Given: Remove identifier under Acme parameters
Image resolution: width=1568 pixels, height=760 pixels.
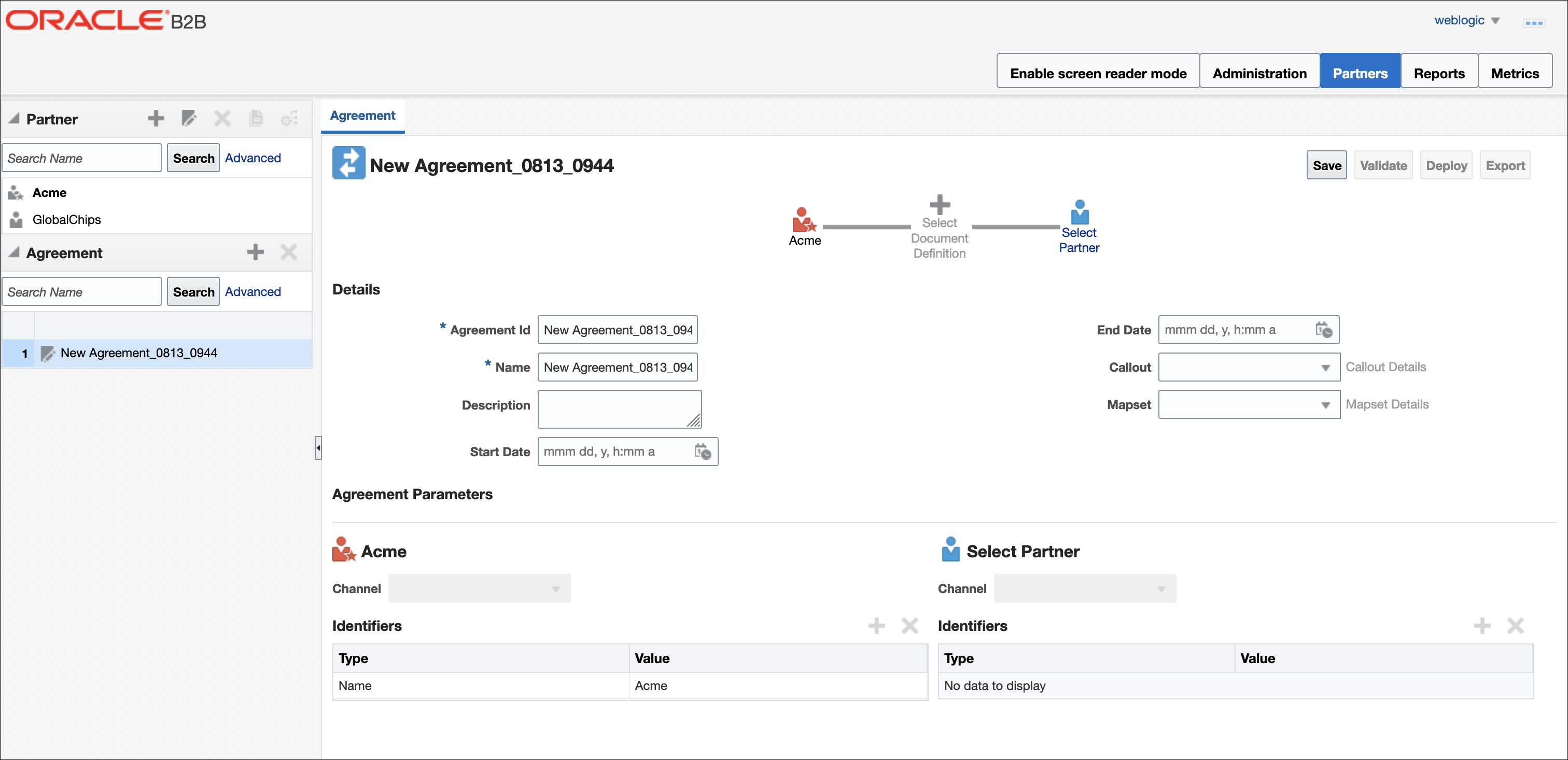Looking at the screenshot, I should [x=909, y=626].
